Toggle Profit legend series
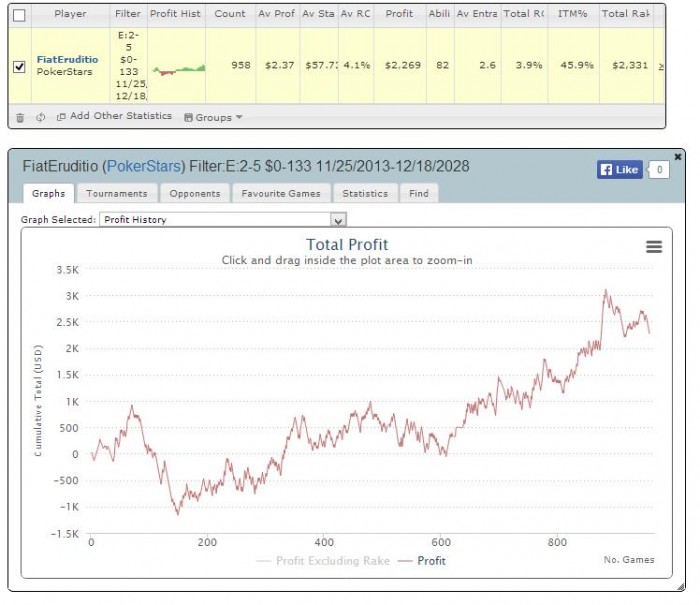 pyautogui.click(x=422, y=561)
